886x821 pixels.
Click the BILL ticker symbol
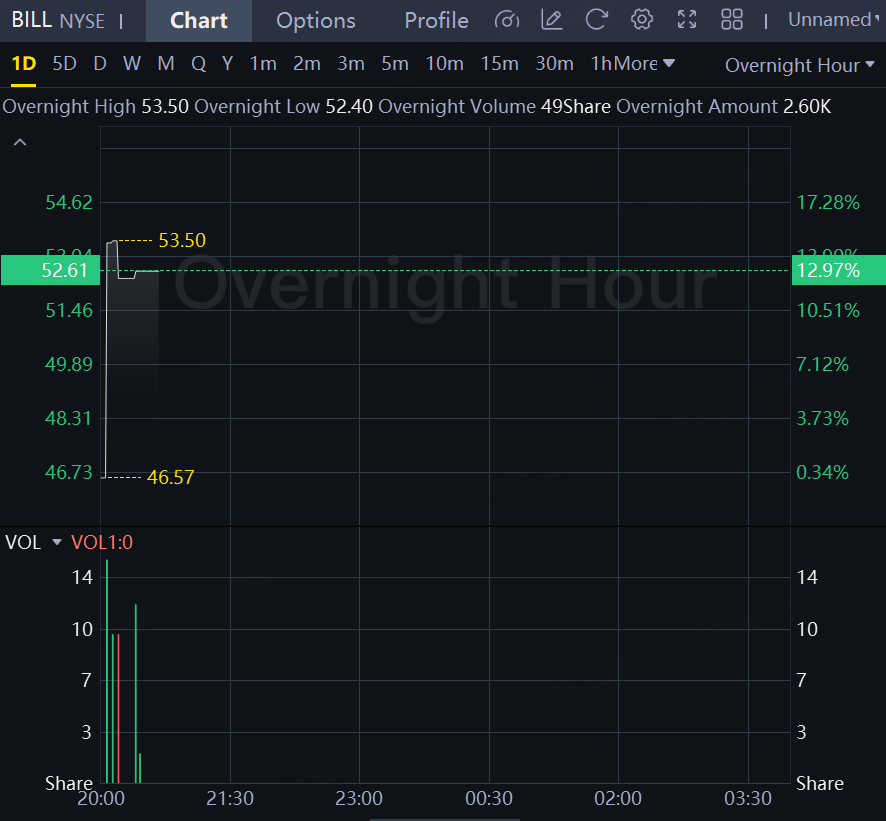[x=31, y=20]
